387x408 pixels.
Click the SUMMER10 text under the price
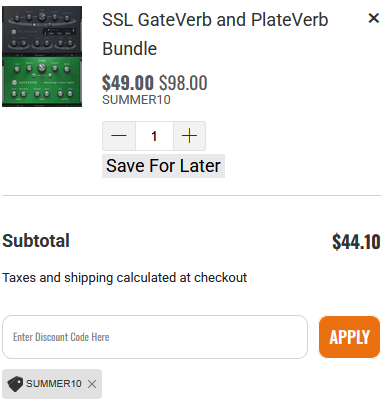[x=136, y=100]
